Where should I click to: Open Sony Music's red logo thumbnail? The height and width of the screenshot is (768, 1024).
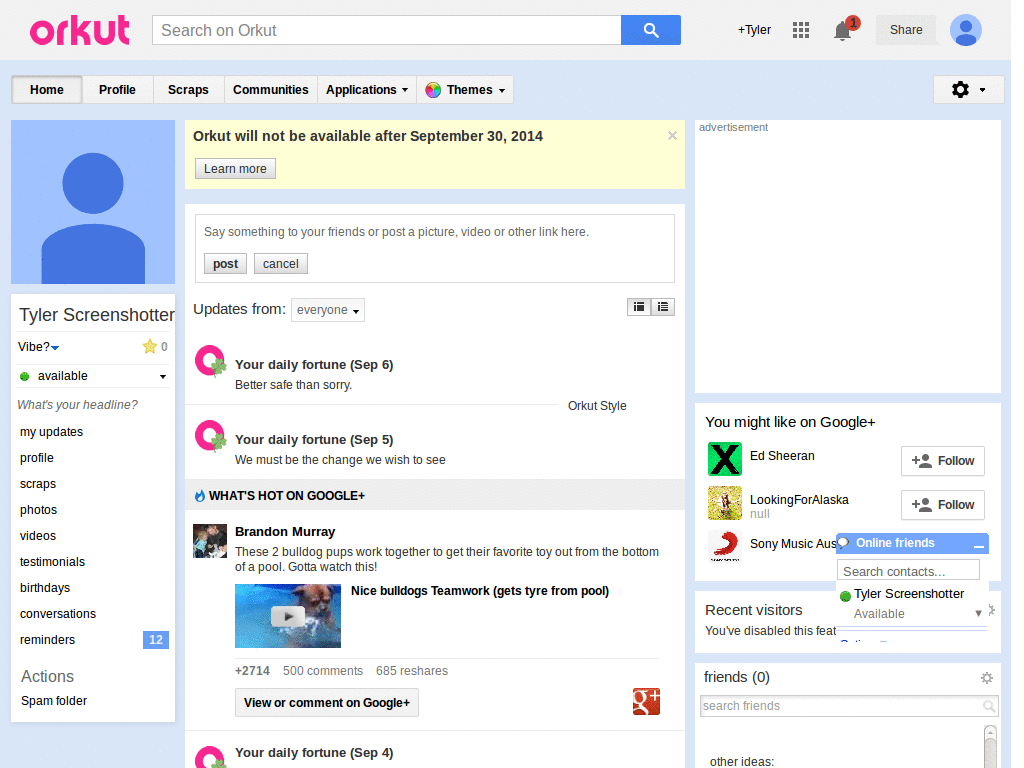pyautogui.click(x=725, y=546)
